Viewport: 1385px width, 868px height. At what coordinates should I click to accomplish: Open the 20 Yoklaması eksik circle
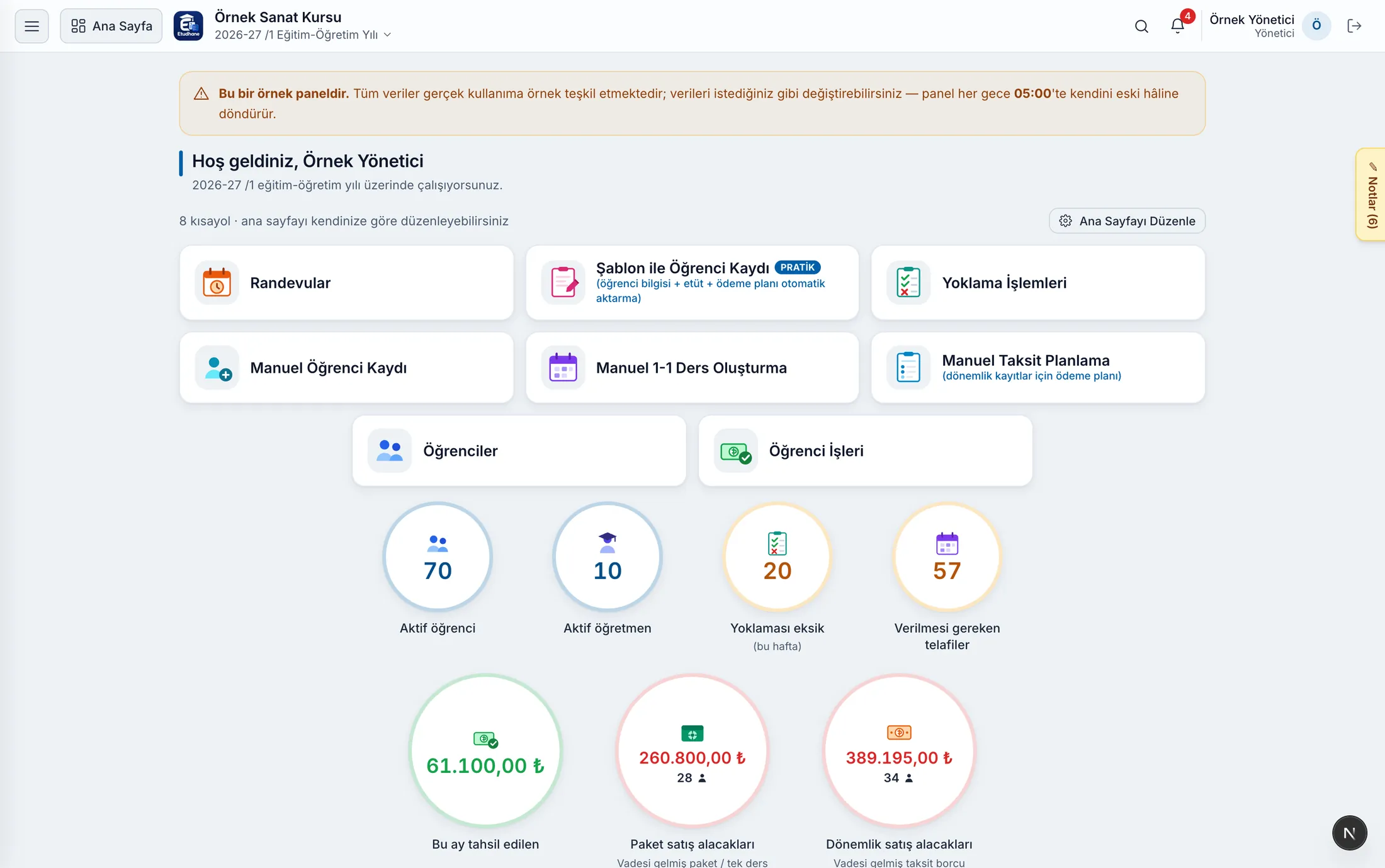(x=777, y=556)
